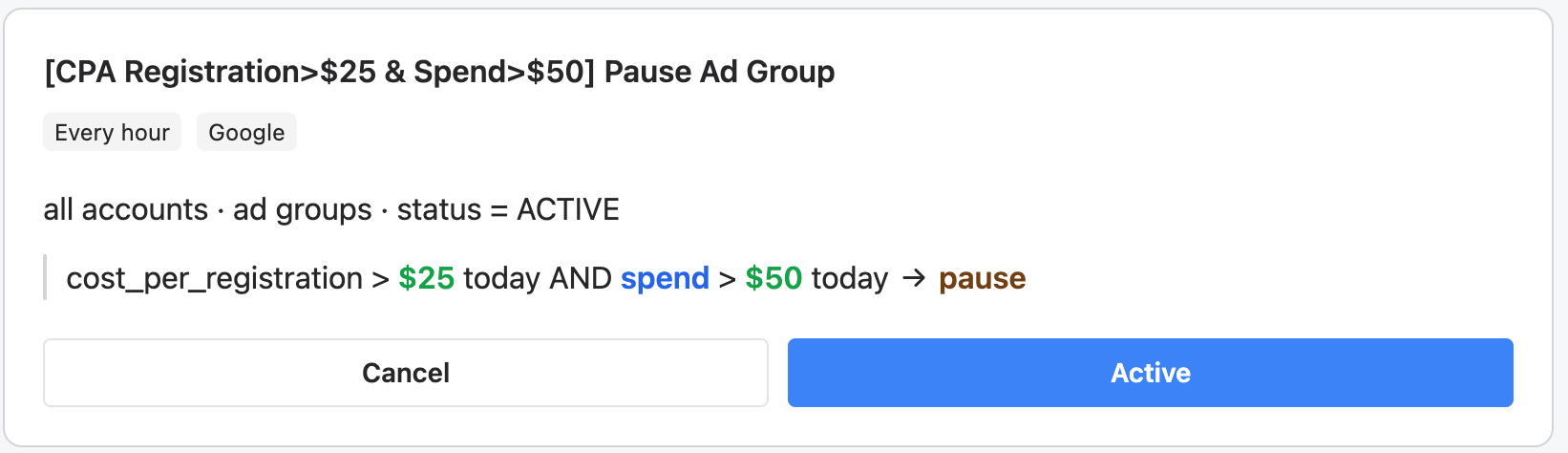Click 'status = ACTIVE' filter text
The width and height of the screenshot is (1568, 453).
508,209
